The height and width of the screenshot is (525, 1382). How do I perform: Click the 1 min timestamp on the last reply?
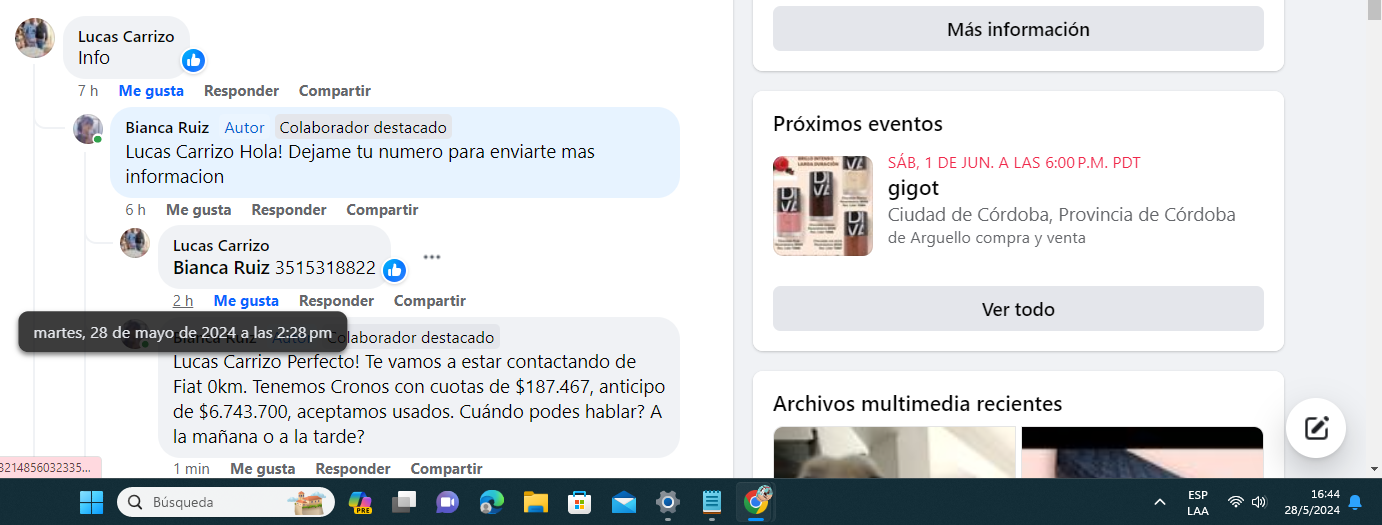191,469
